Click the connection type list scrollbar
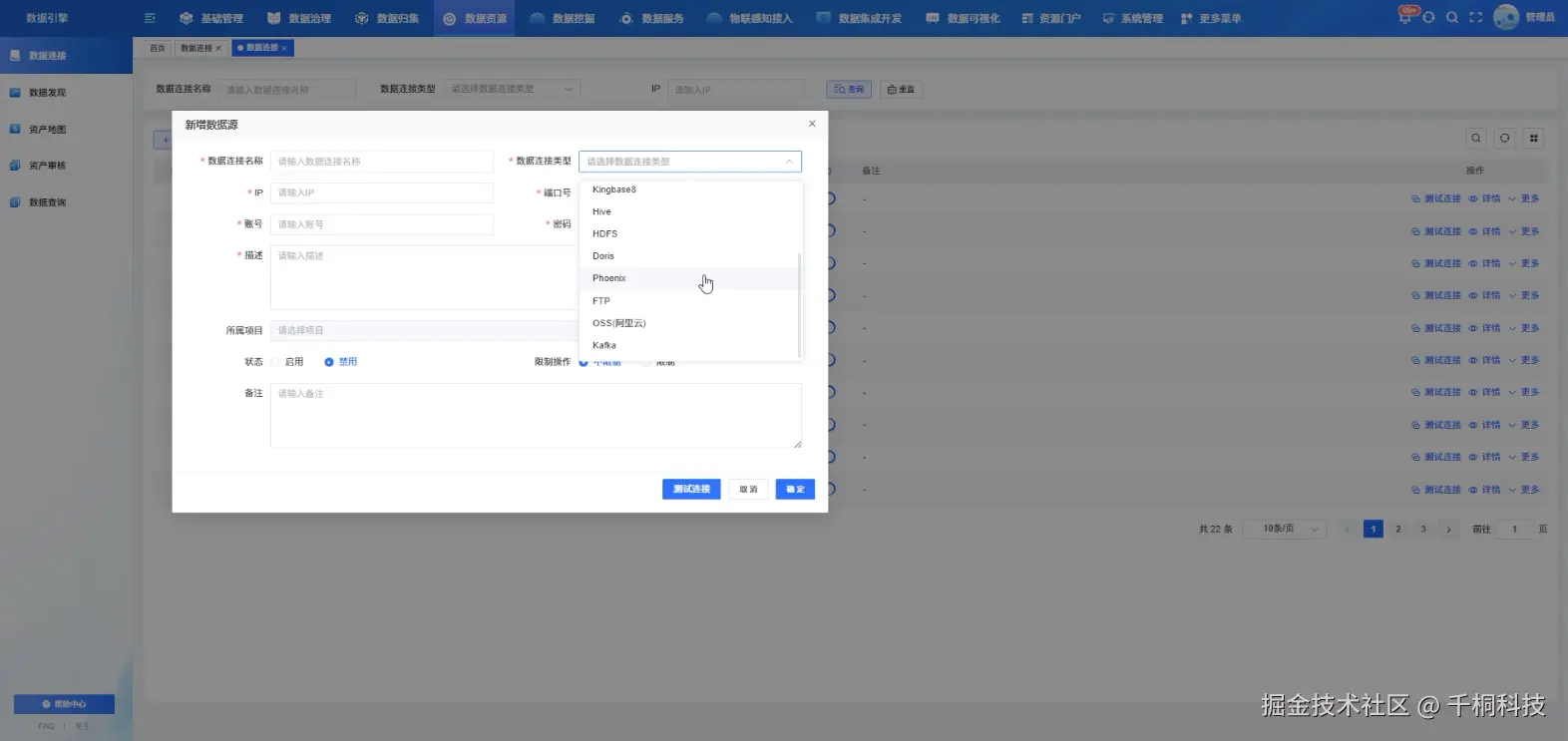Image resolution: width=1568 pixels, height=741 pixels. tap(799, 304)
